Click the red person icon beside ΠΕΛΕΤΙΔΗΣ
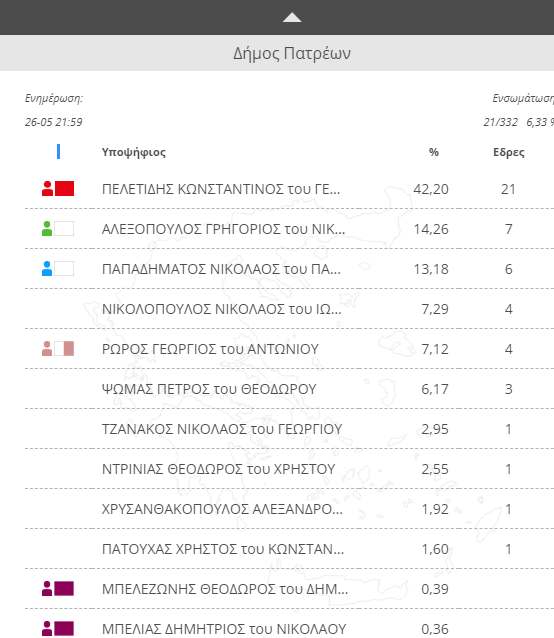This screenshot has height=638, width=554. [47, 188]
